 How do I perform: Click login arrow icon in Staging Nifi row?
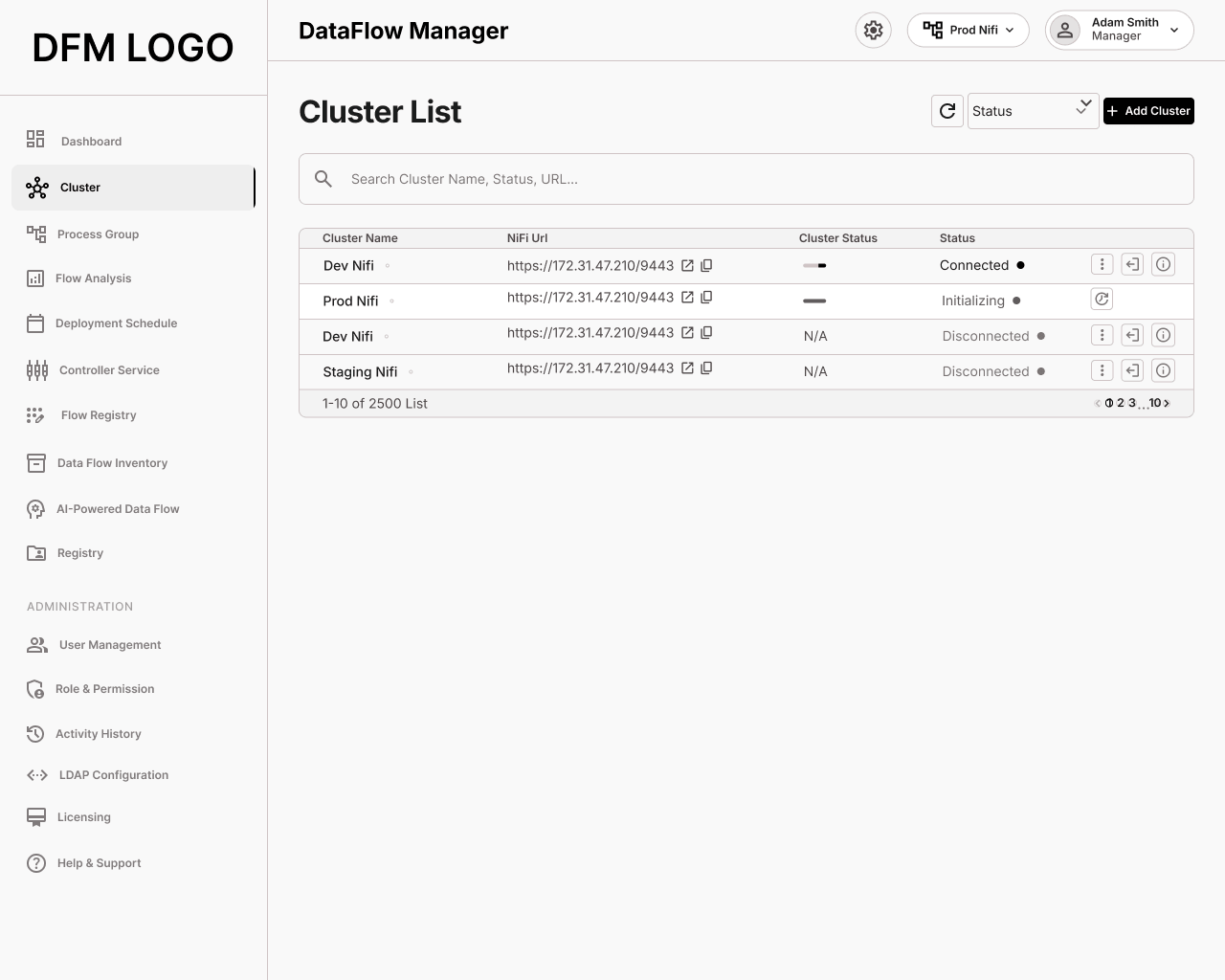click(x=1132, y=371)
